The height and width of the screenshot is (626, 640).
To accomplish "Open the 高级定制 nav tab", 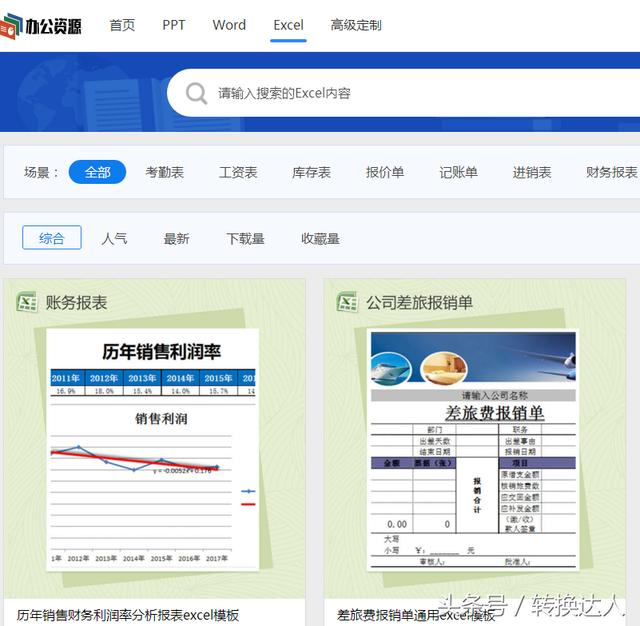I will pos(356,25).
